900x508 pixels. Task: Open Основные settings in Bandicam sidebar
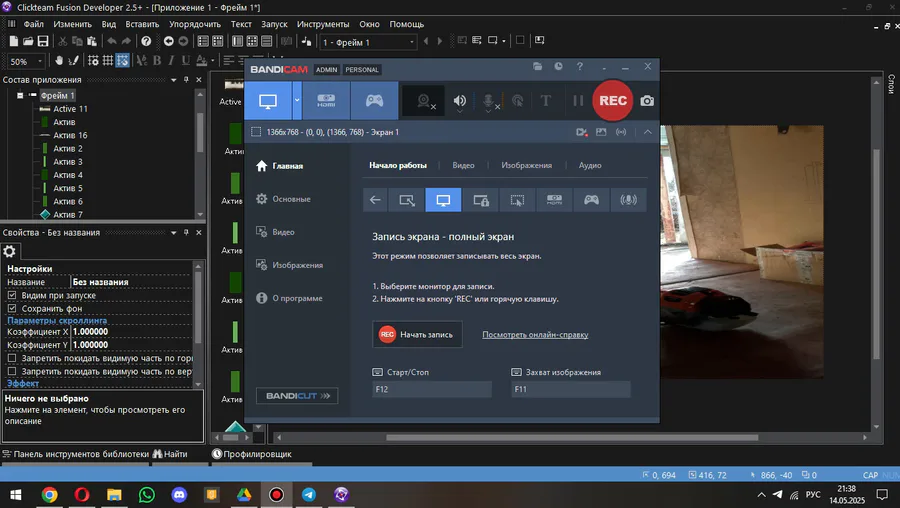click(283, 199)
